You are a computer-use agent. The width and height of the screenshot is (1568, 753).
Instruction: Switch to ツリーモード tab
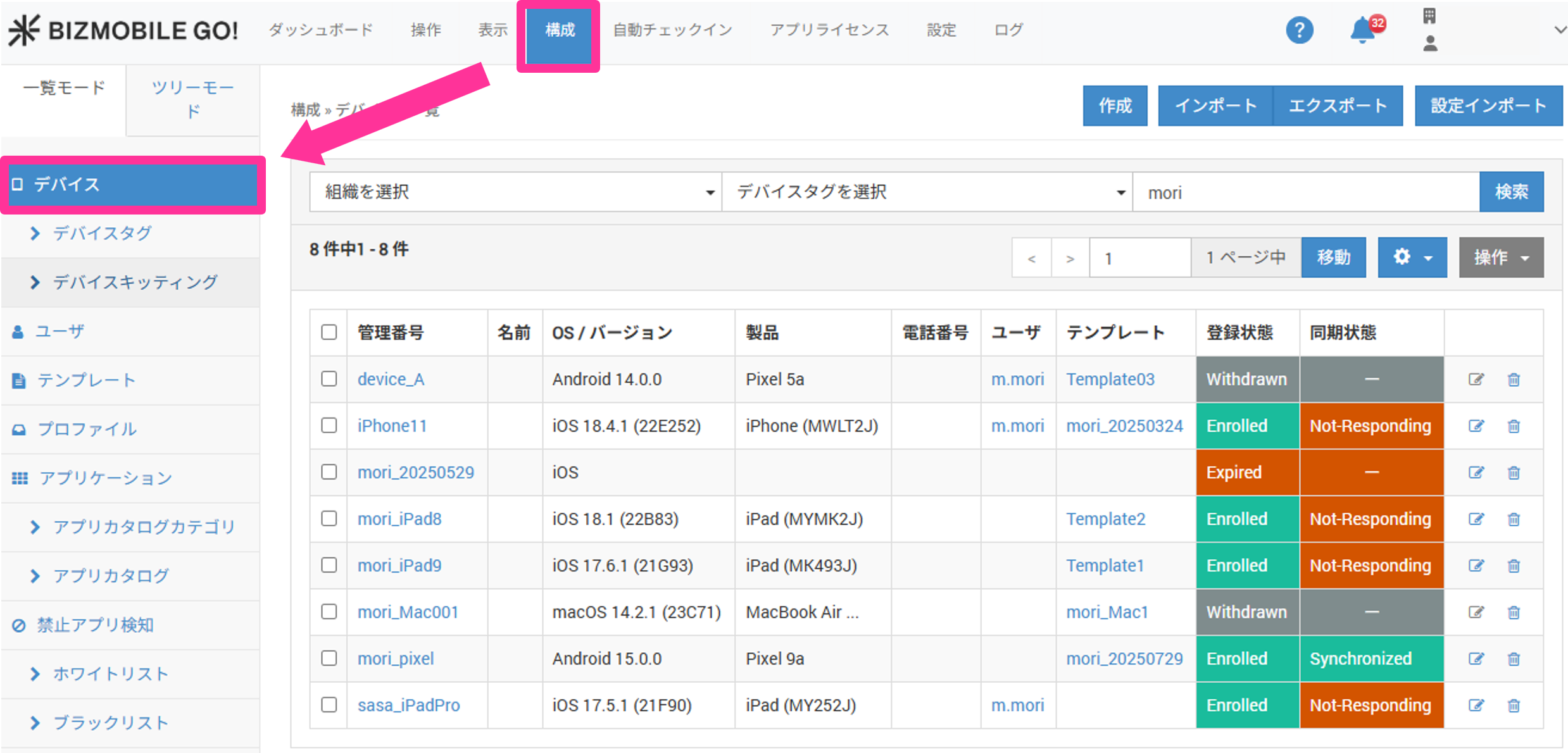pos(192,99)
